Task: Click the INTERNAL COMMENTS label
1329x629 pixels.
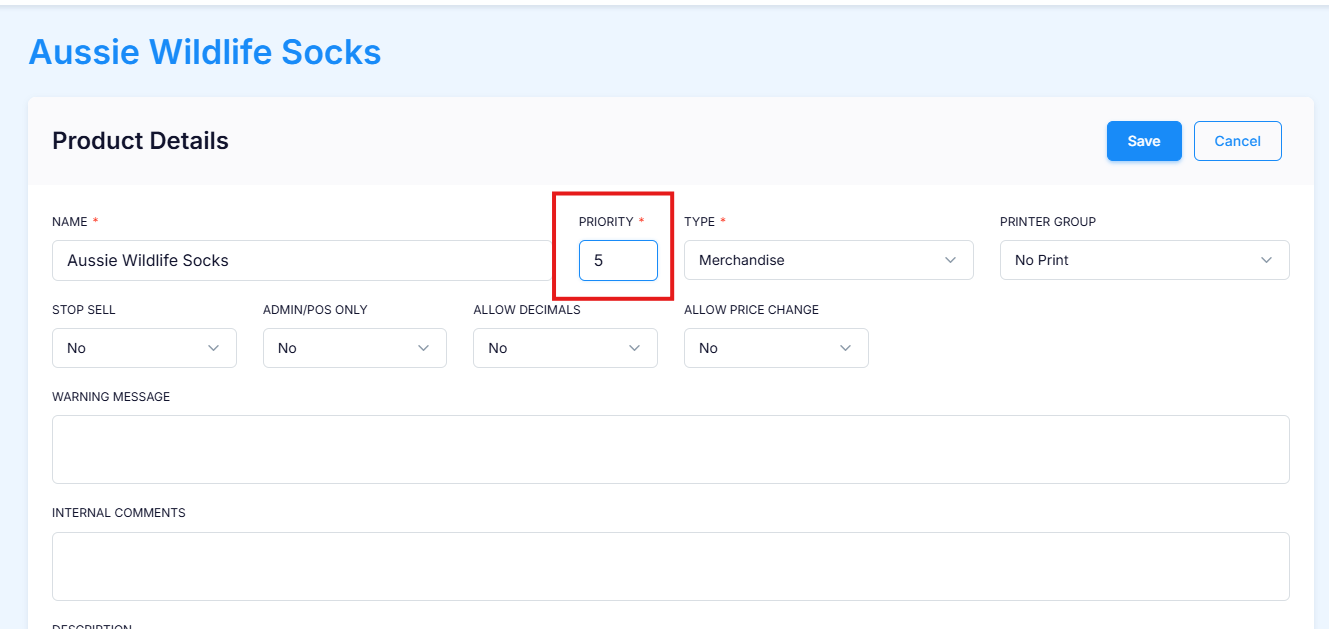Action: (x=119, y=513)
